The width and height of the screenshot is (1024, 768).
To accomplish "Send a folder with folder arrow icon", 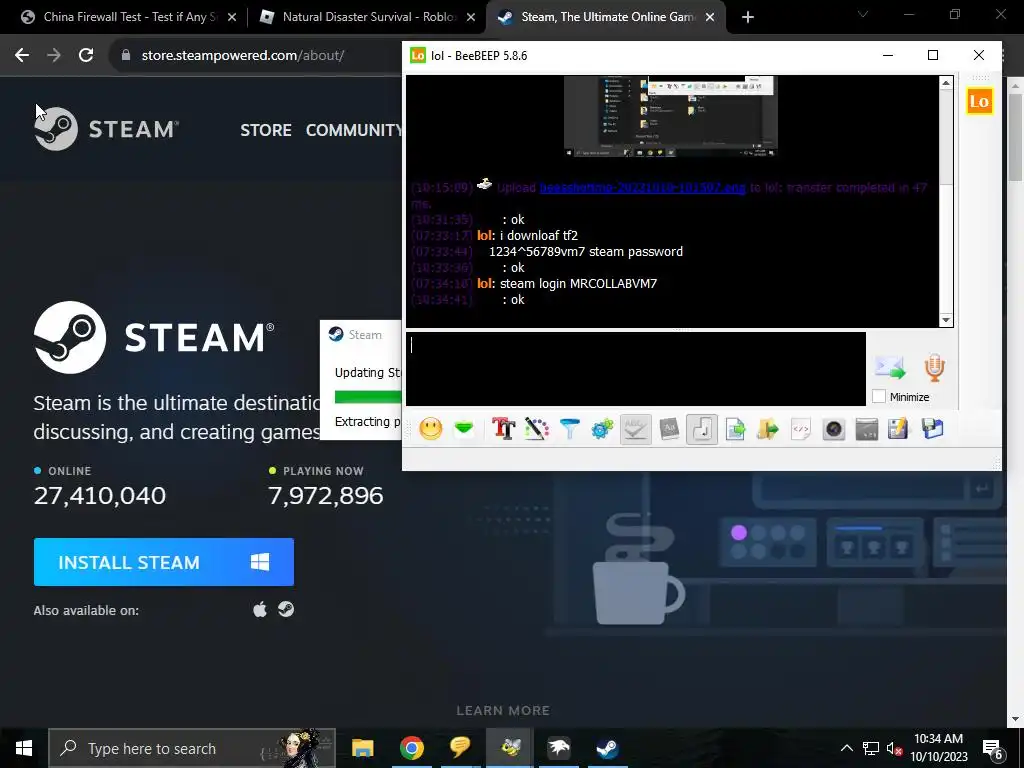I will pos(768,429).
